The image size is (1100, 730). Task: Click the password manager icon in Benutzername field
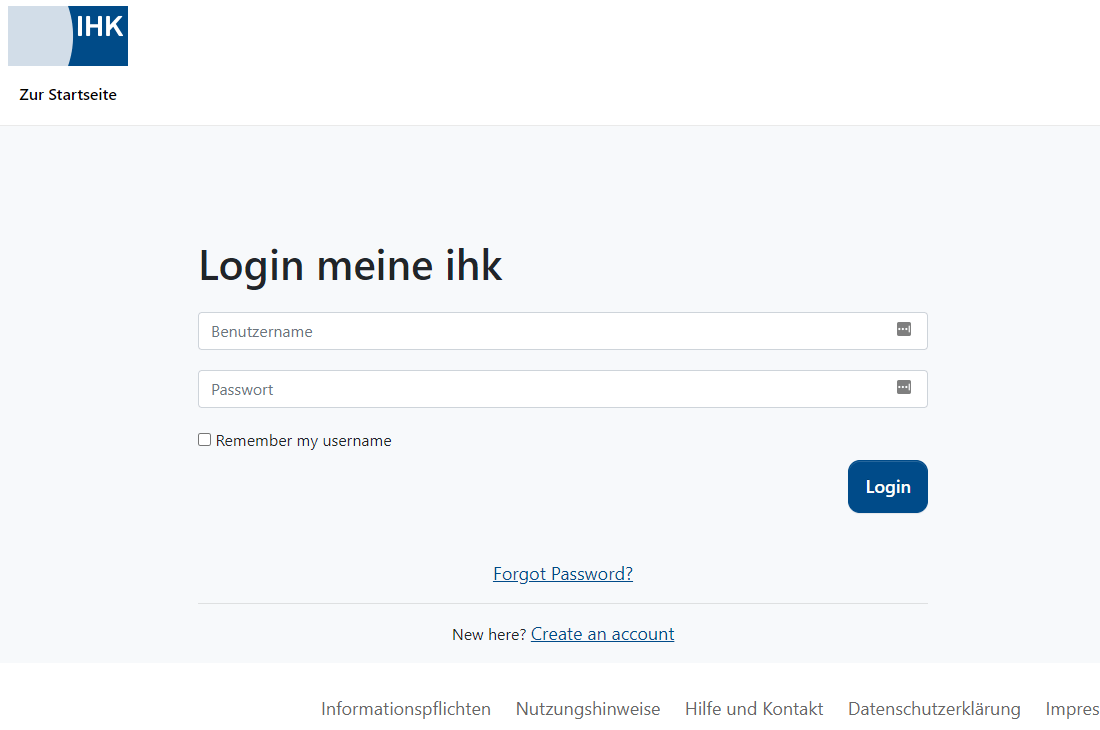(x=904, y=329)
